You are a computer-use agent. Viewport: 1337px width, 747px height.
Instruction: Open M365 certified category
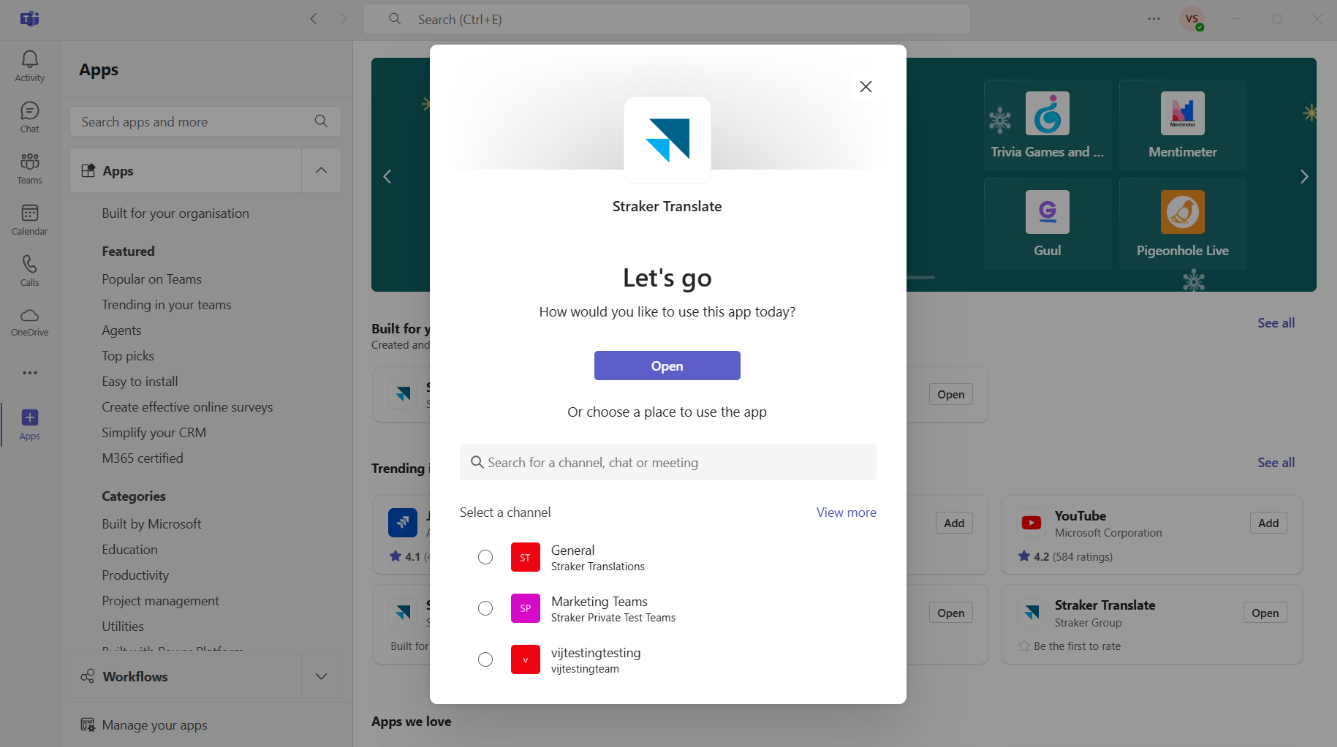(143, 458)
